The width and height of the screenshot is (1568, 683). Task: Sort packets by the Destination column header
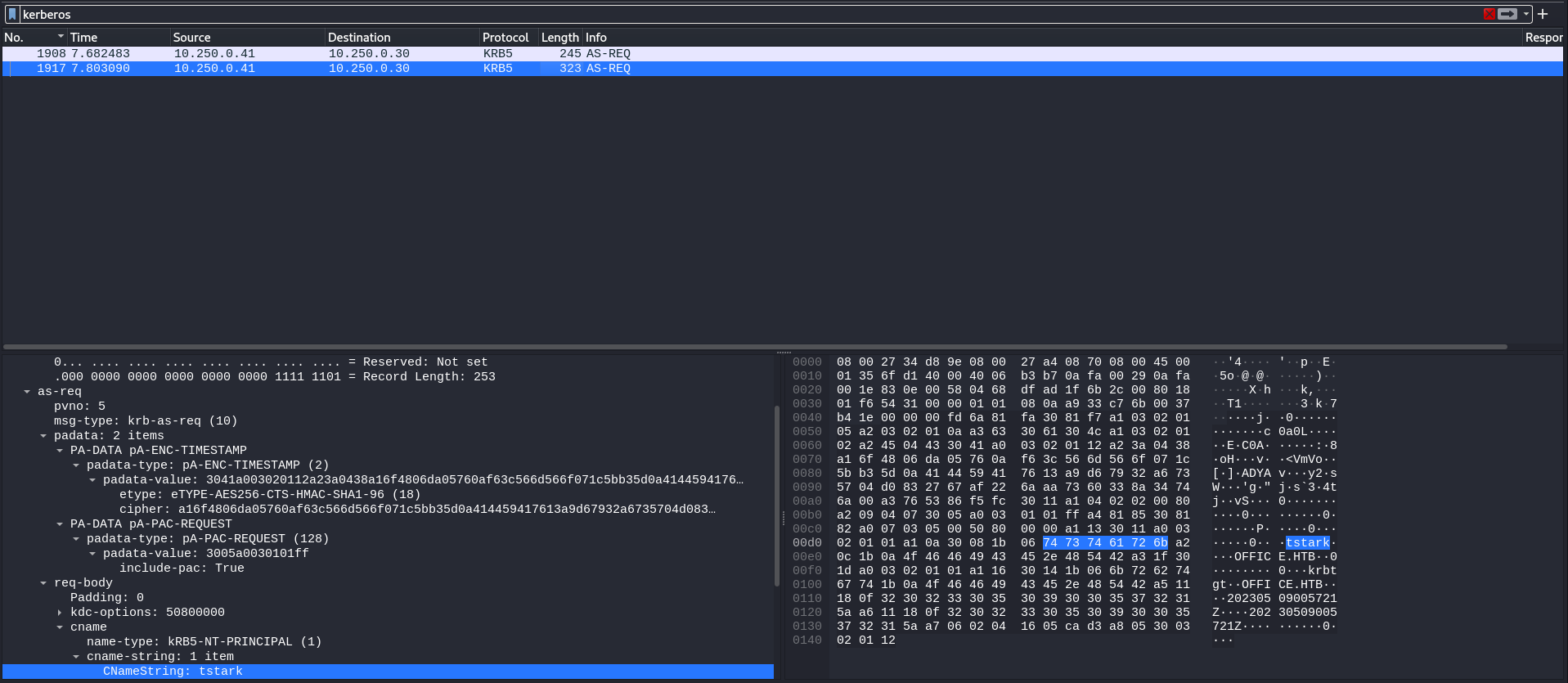tap(402, 37)
